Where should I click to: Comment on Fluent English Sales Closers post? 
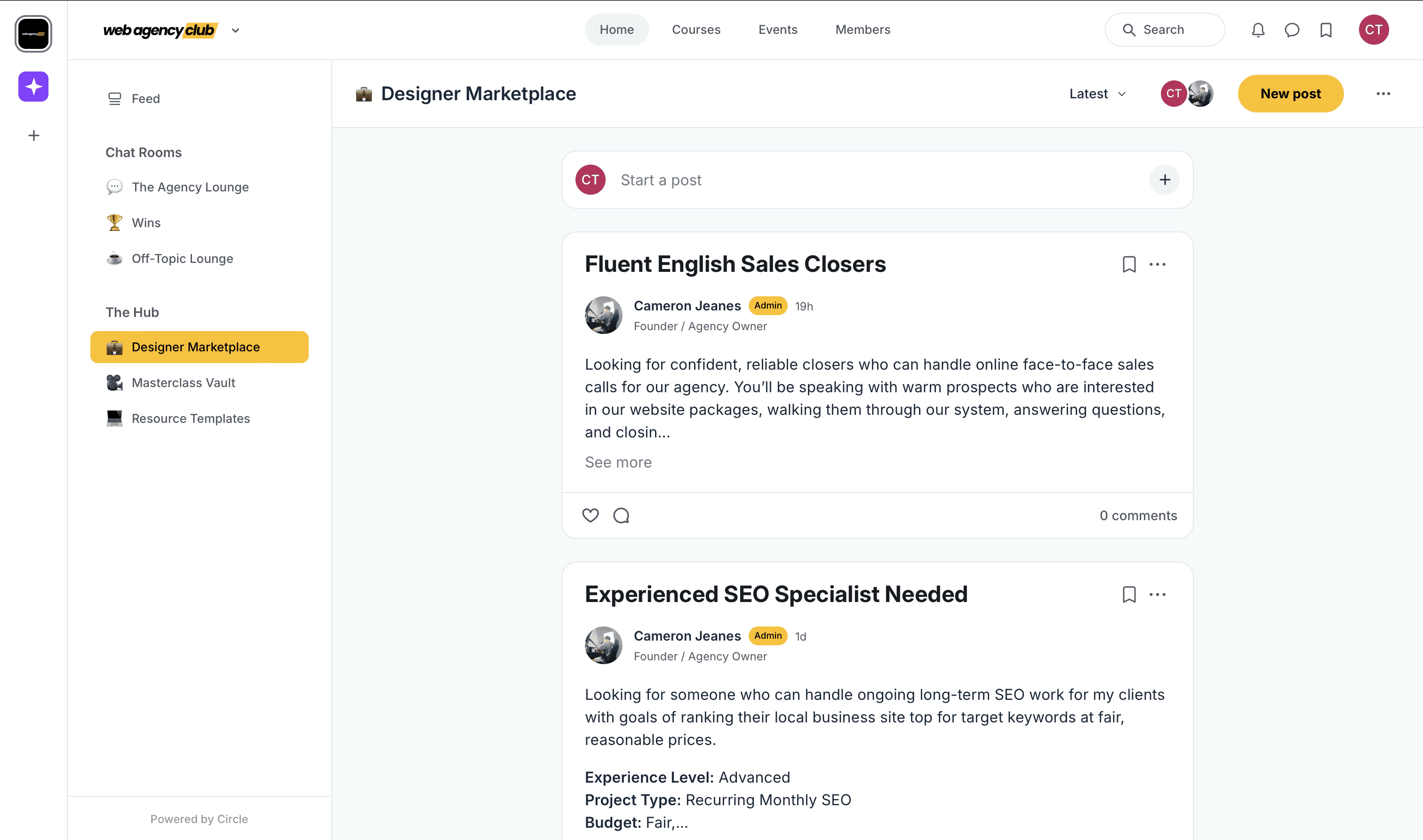coord(621,515)
